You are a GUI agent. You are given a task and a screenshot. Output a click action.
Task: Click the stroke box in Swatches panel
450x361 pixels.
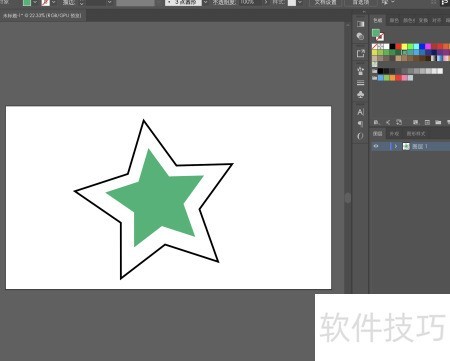click(380, 37)
